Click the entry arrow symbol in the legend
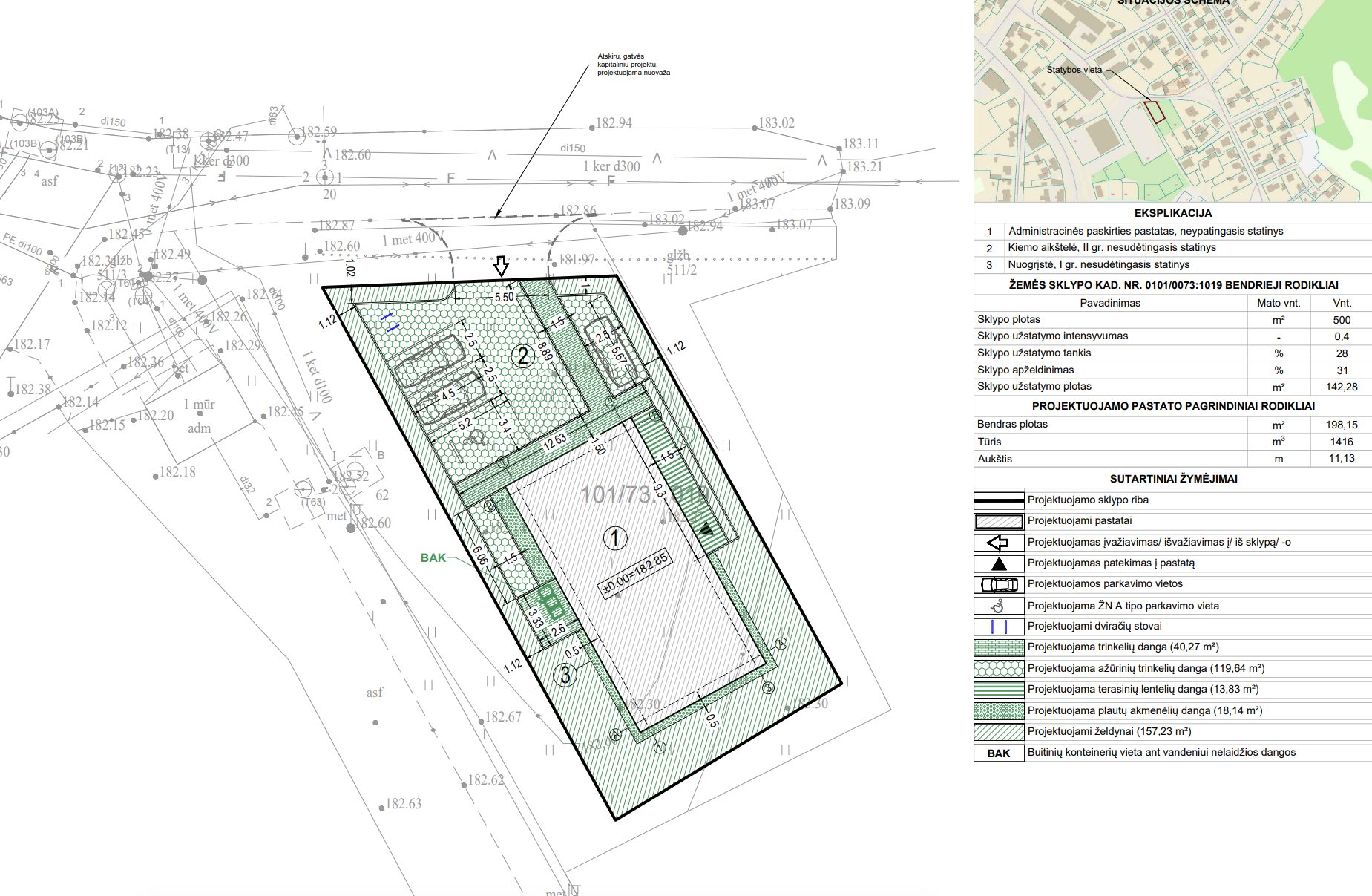Viewport: 1372px width, 896px height. click(999, 542)
